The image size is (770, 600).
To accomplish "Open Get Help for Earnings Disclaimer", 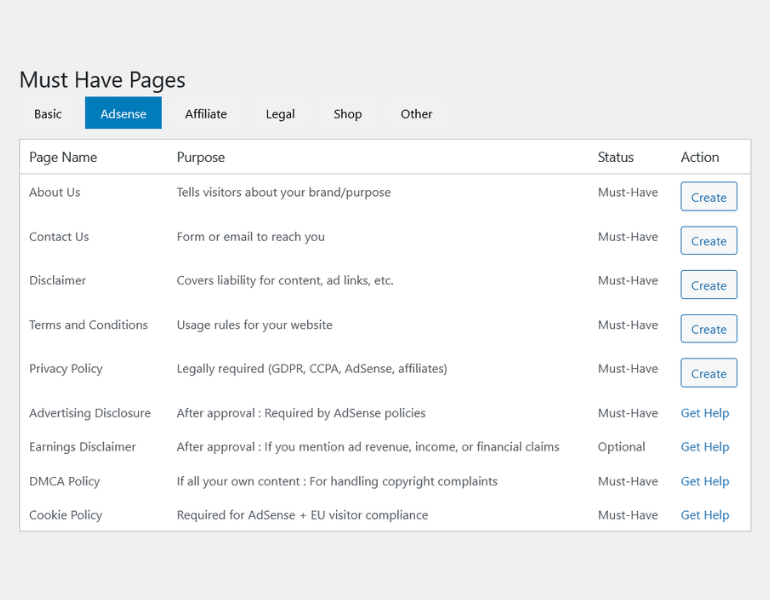I will 705,447.
